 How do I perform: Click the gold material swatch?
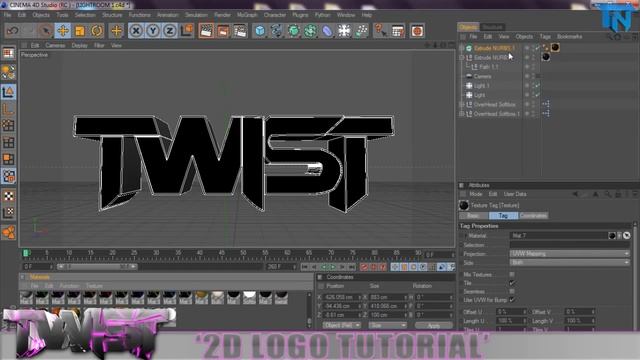pyautogui.click(x=201, y=298)
